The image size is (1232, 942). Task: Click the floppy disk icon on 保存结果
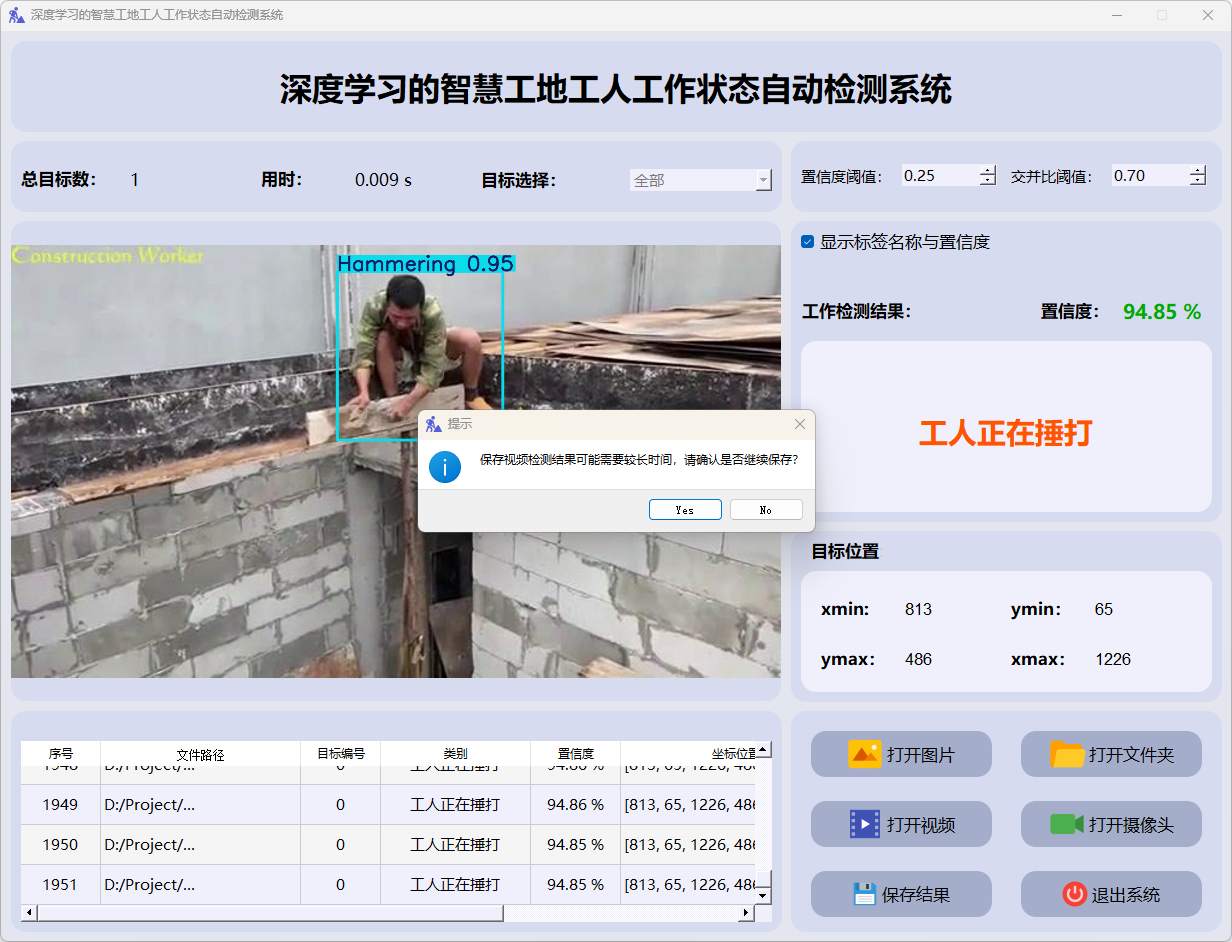coord(864,894)
